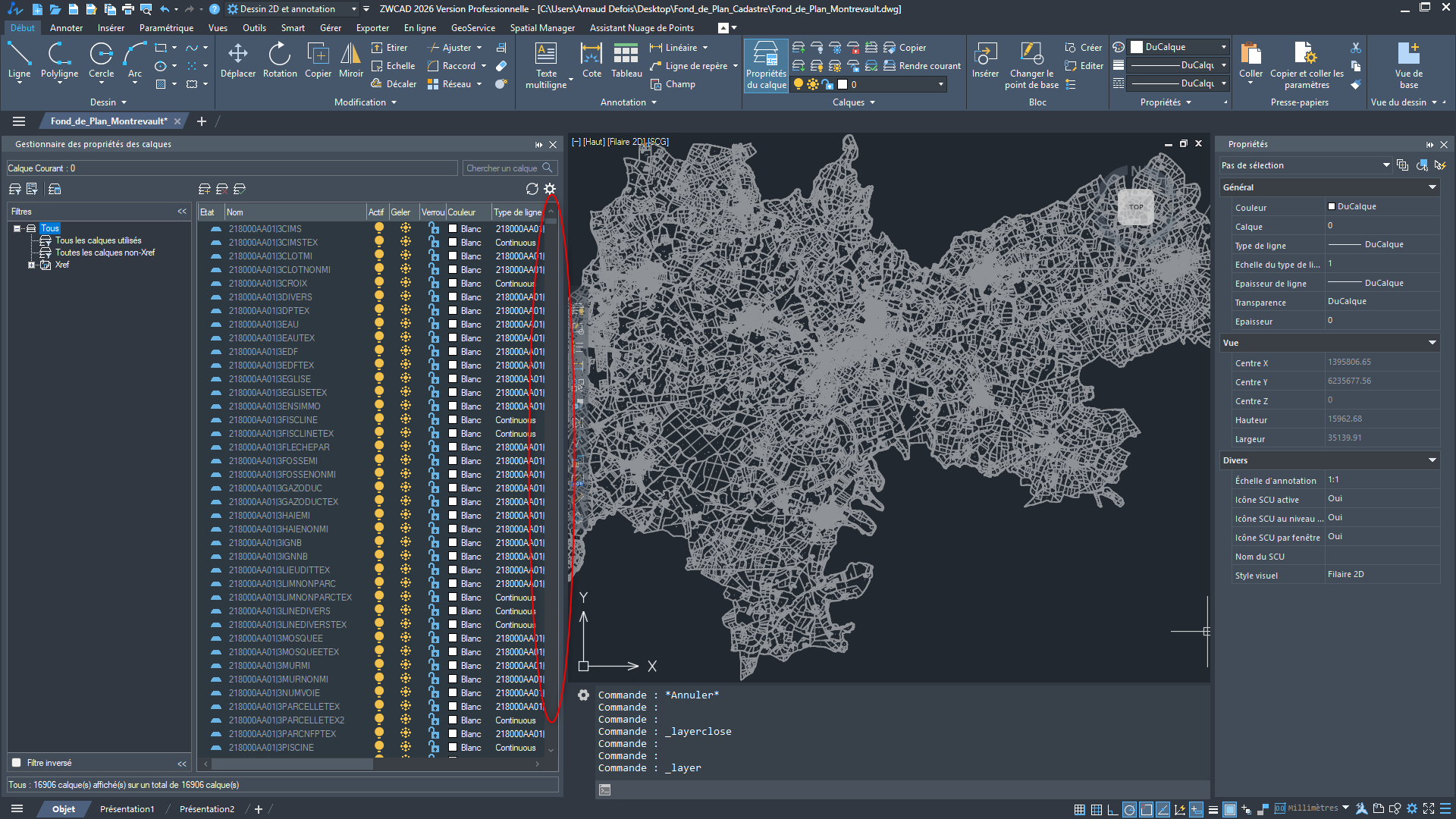Switch to the Présentation1 layout tab
Viewport: 1456px width, 819px height.
(127, 809)
